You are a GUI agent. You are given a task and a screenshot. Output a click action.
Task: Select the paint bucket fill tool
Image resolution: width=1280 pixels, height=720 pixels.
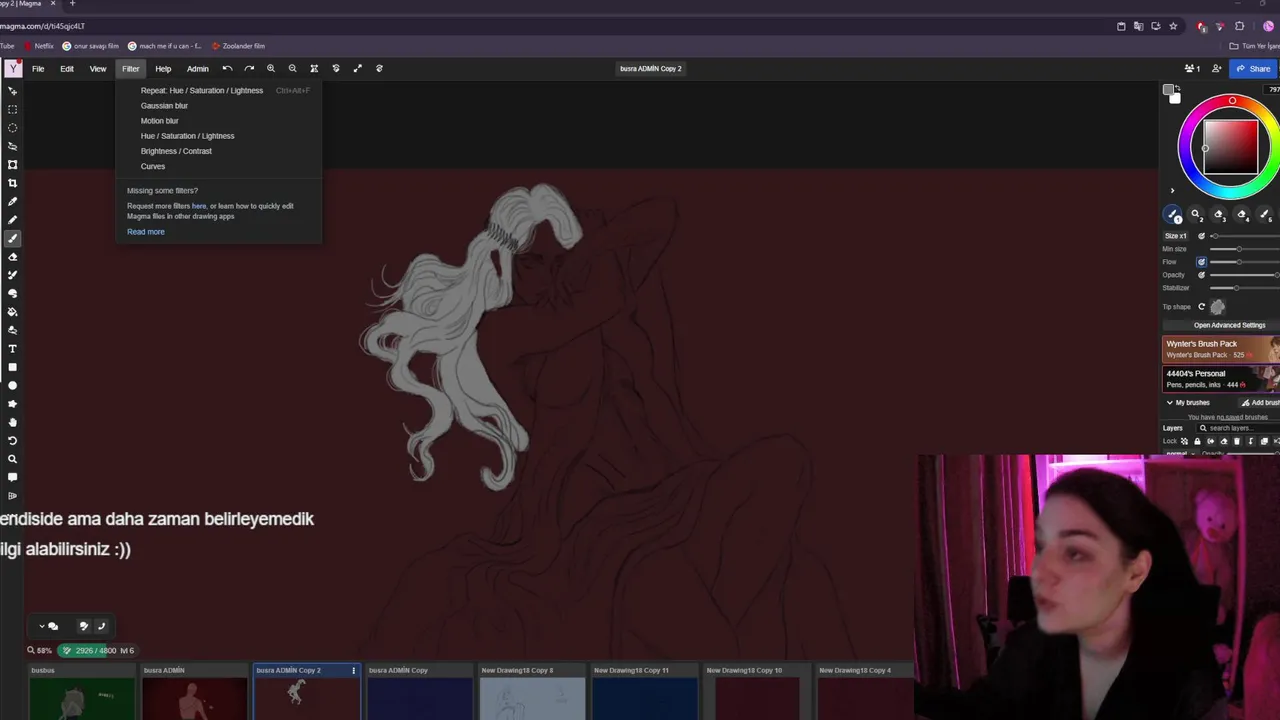13,312
